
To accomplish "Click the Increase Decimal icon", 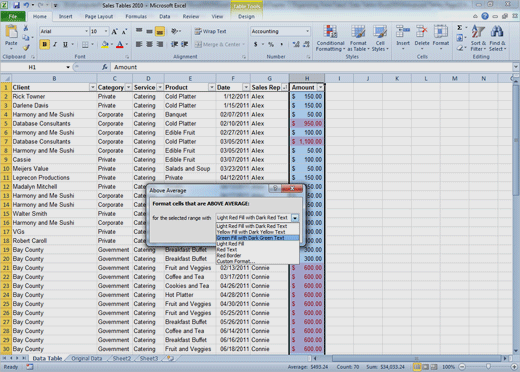I will coord(296,44).
